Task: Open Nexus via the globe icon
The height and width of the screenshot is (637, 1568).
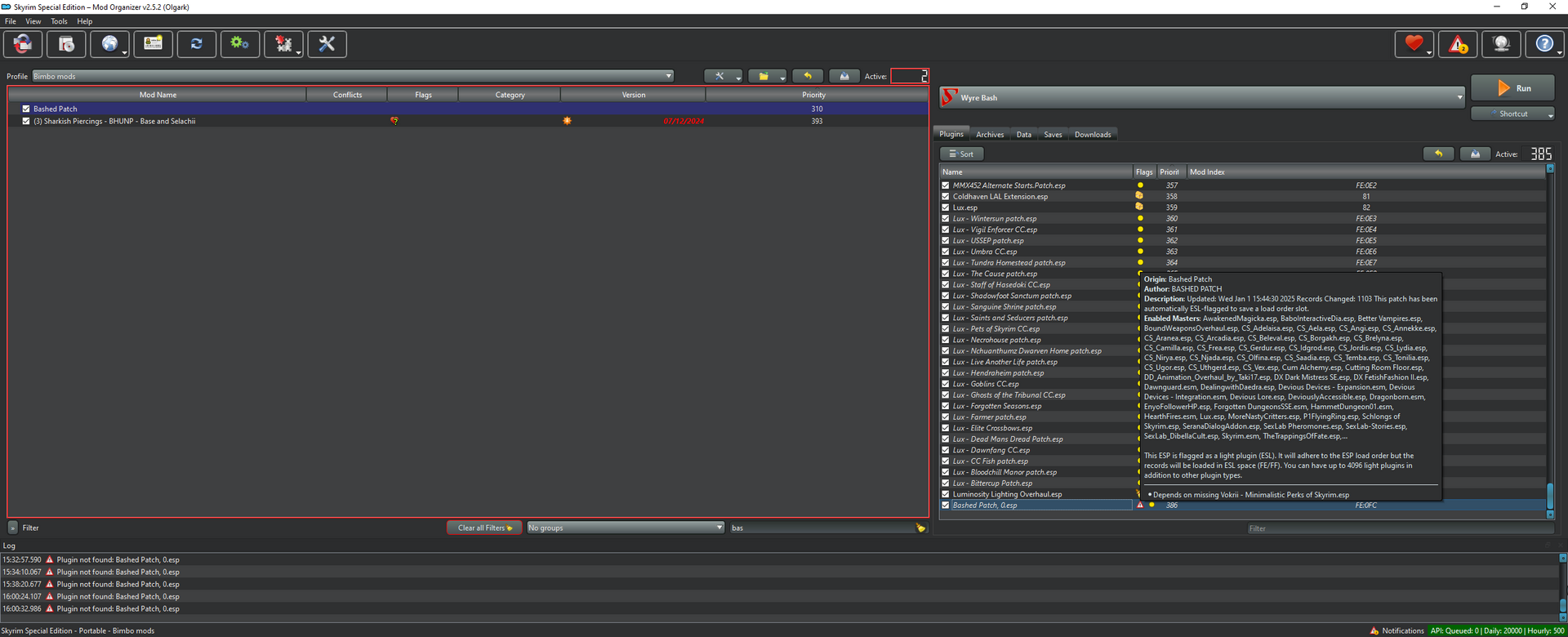Action: pyautogui.click(x=109, y=44)
